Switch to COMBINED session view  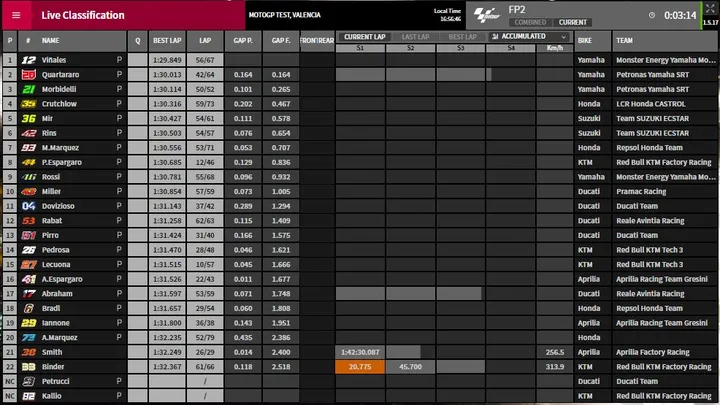click(x=530, y=22)
